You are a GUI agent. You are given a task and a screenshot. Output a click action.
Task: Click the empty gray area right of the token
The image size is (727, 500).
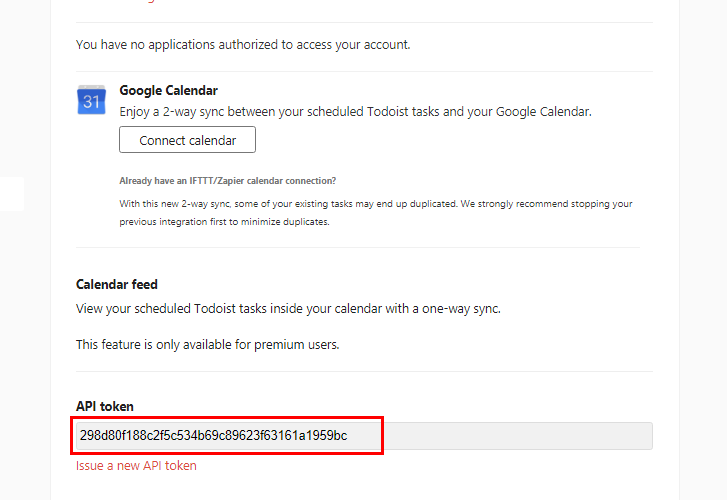tap(517, 436)
